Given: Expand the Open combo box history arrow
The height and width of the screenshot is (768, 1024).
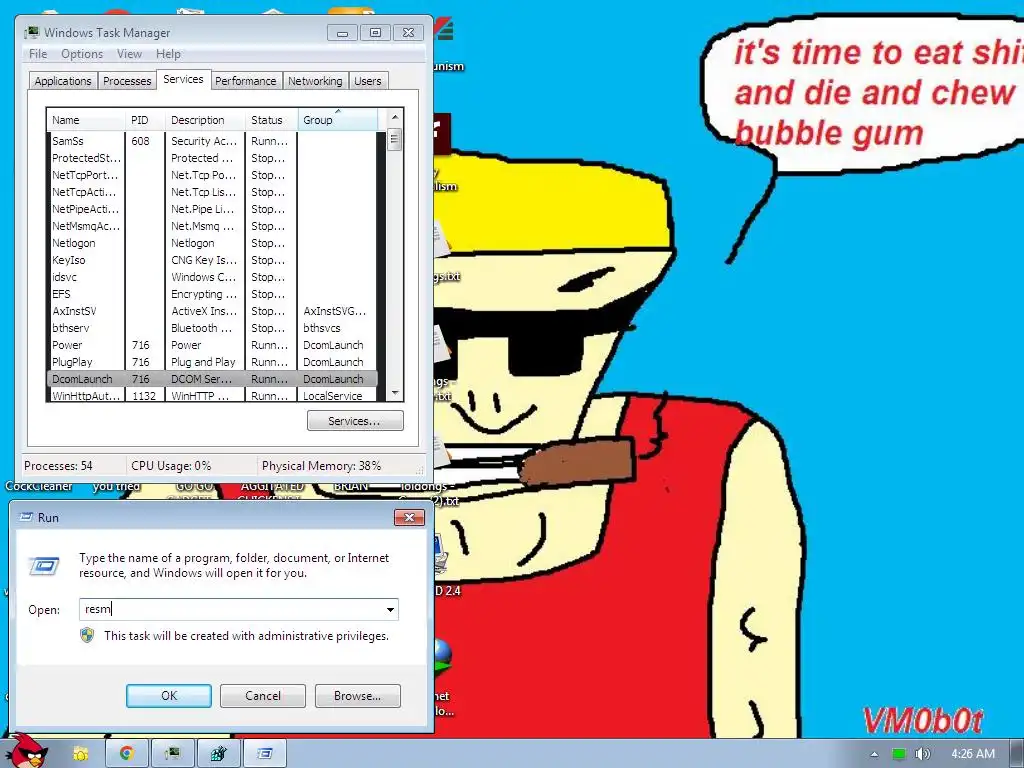Looking at the screenshot, I should (390, 609).
